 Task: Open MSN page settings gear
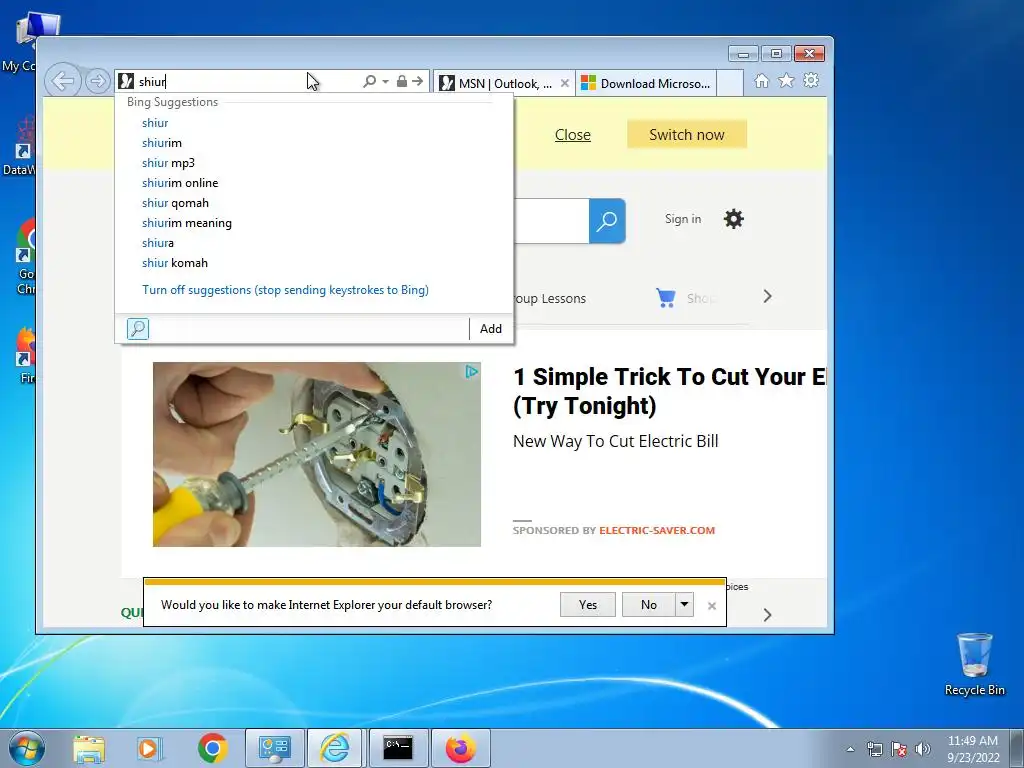(x=734, y=219)
